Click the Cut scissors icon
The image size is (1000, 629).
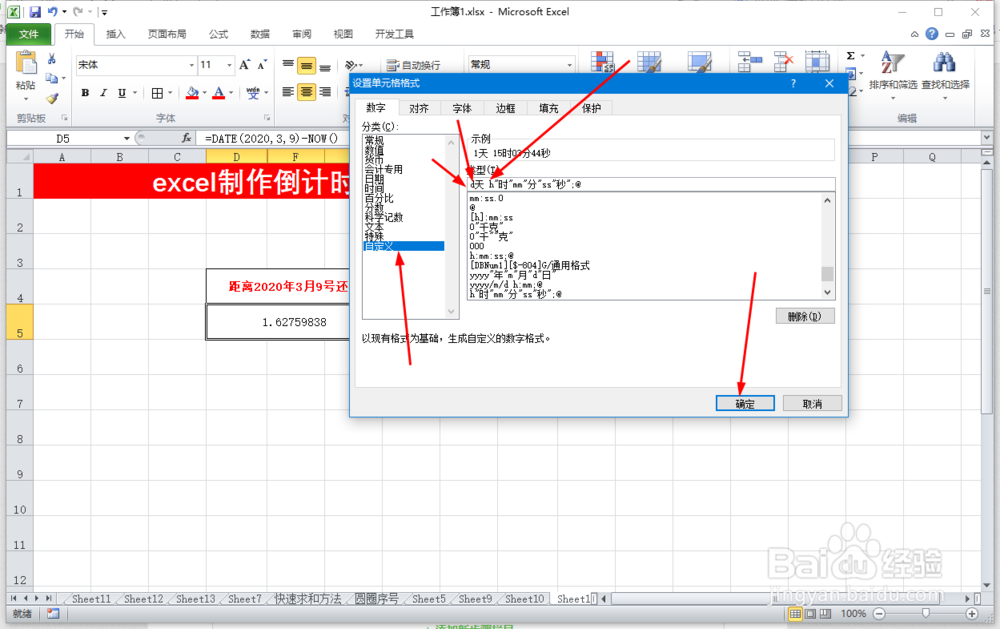(x=52, y=59)
